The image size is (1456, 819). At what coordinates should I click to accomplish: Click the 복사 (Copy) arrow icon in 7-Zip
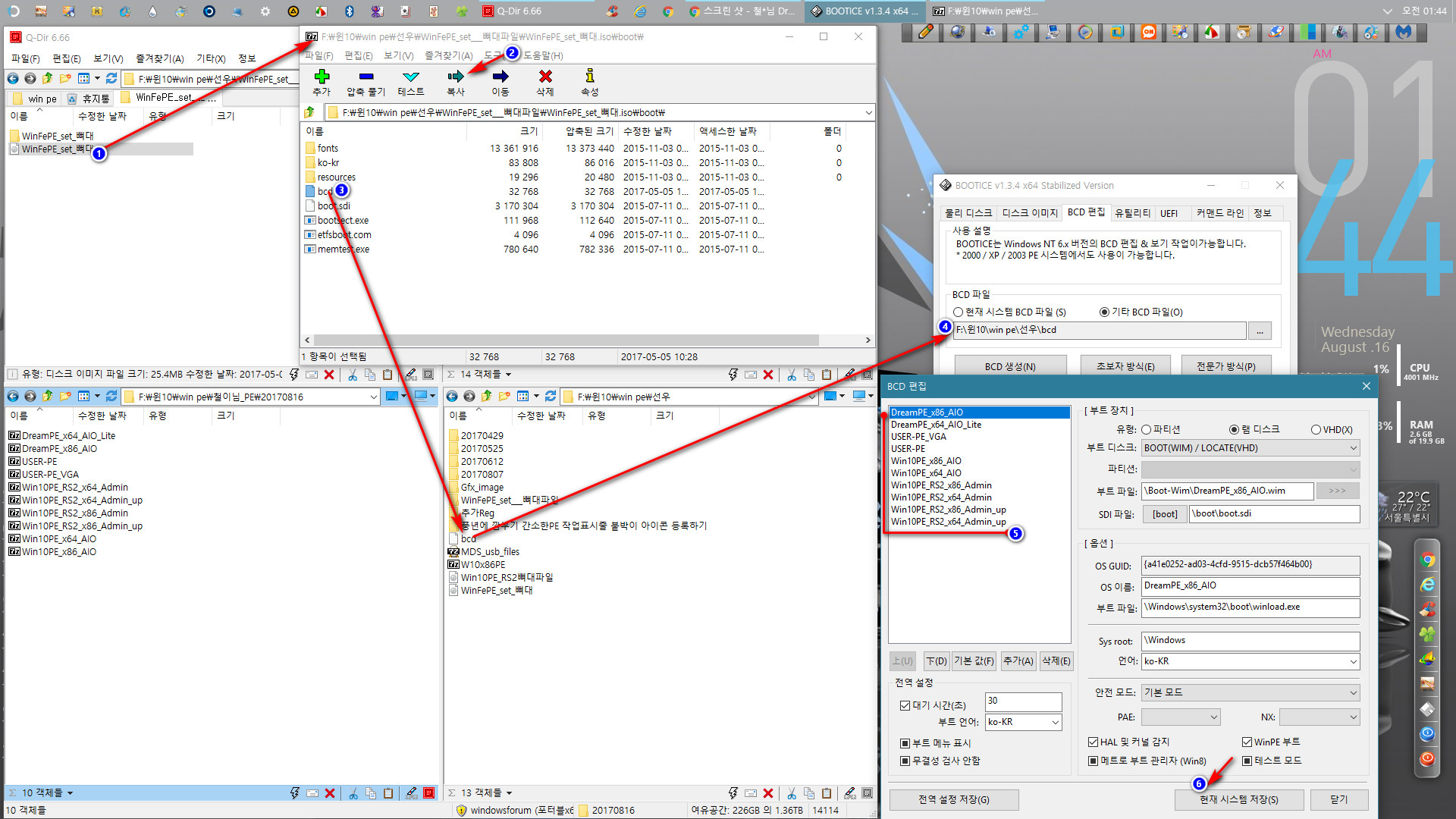456,77
